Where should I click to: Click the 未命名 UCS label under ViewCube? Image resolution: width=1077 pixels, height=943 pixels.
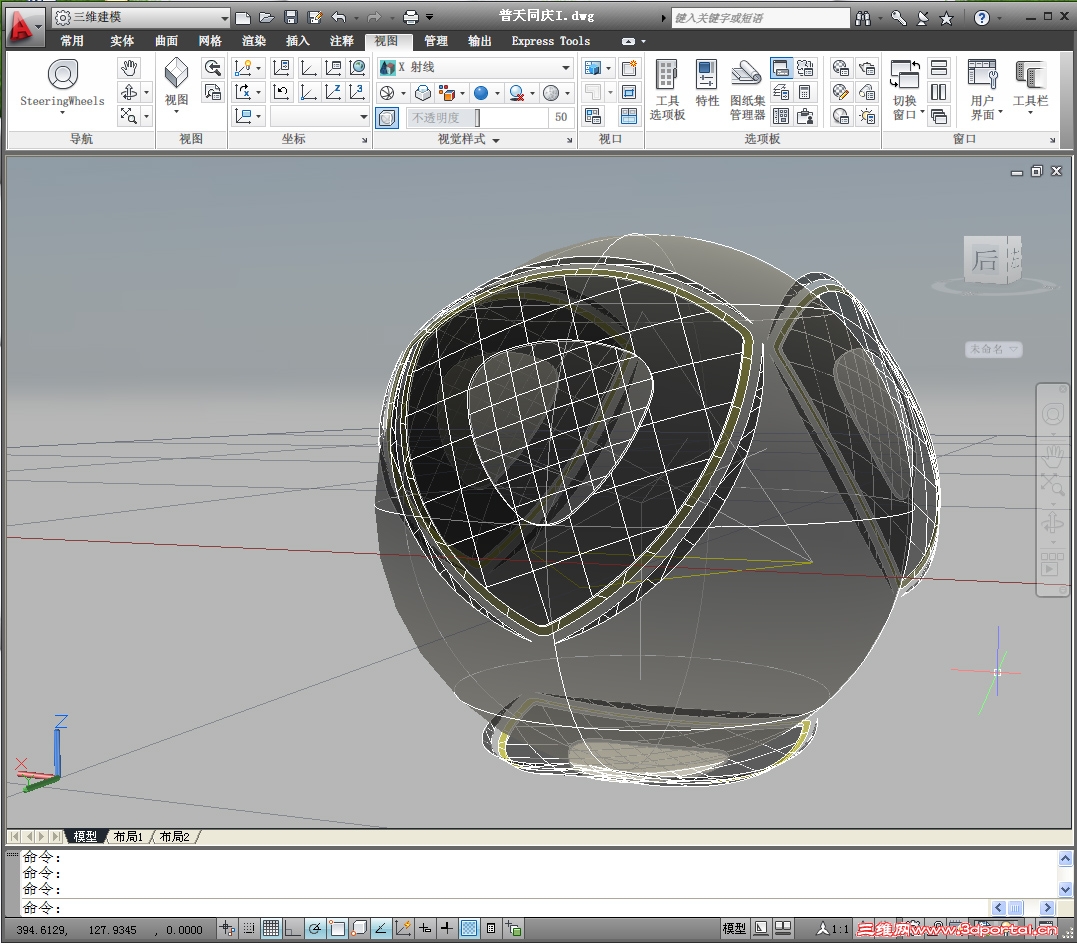coord(993,349)
